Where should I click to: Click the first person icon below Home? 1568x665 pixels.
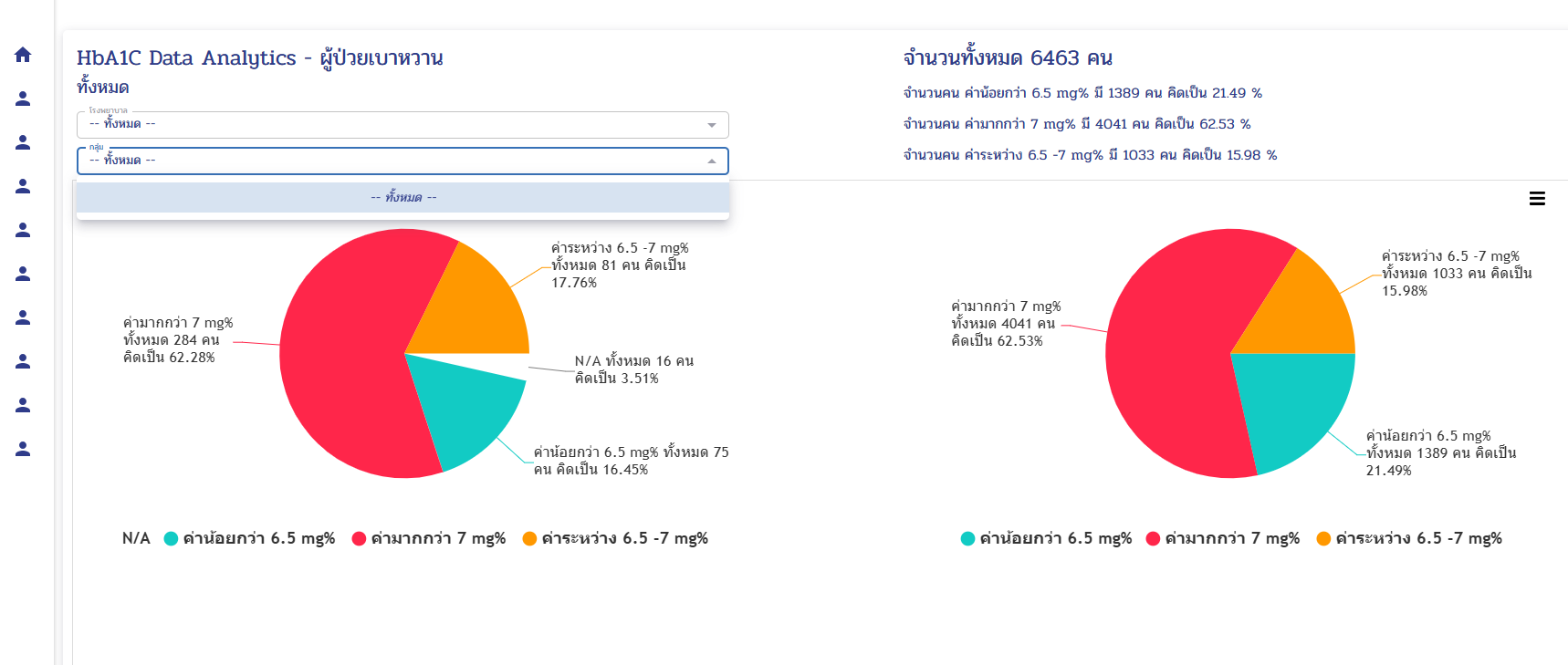tap(23, 99)
